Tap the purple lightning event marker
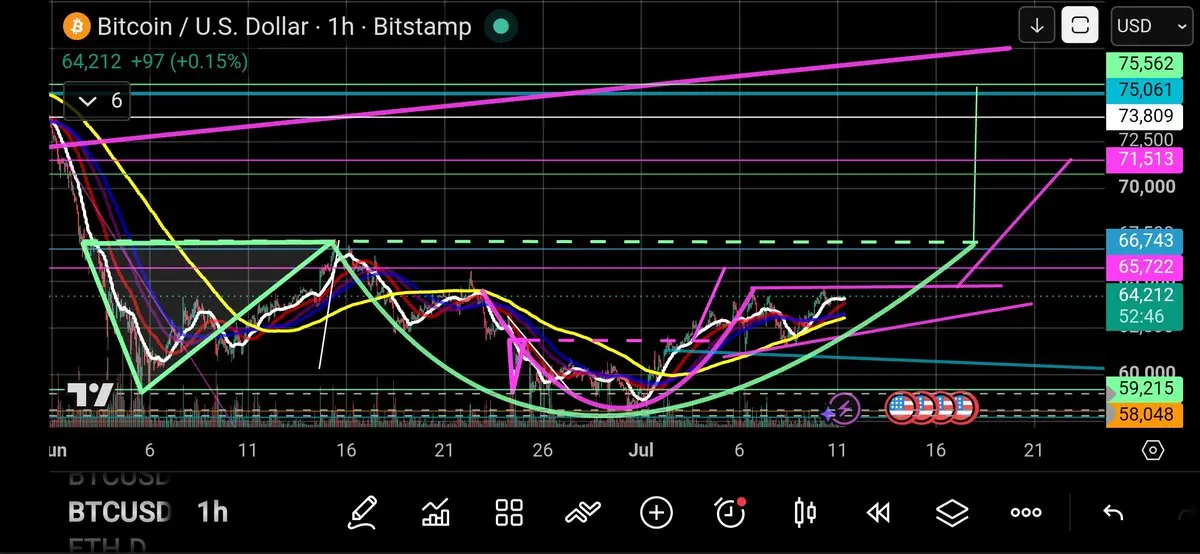Image resolution: width=1200 pixels, height=554 pixels. pyautogui.click(x=844, y=407)
